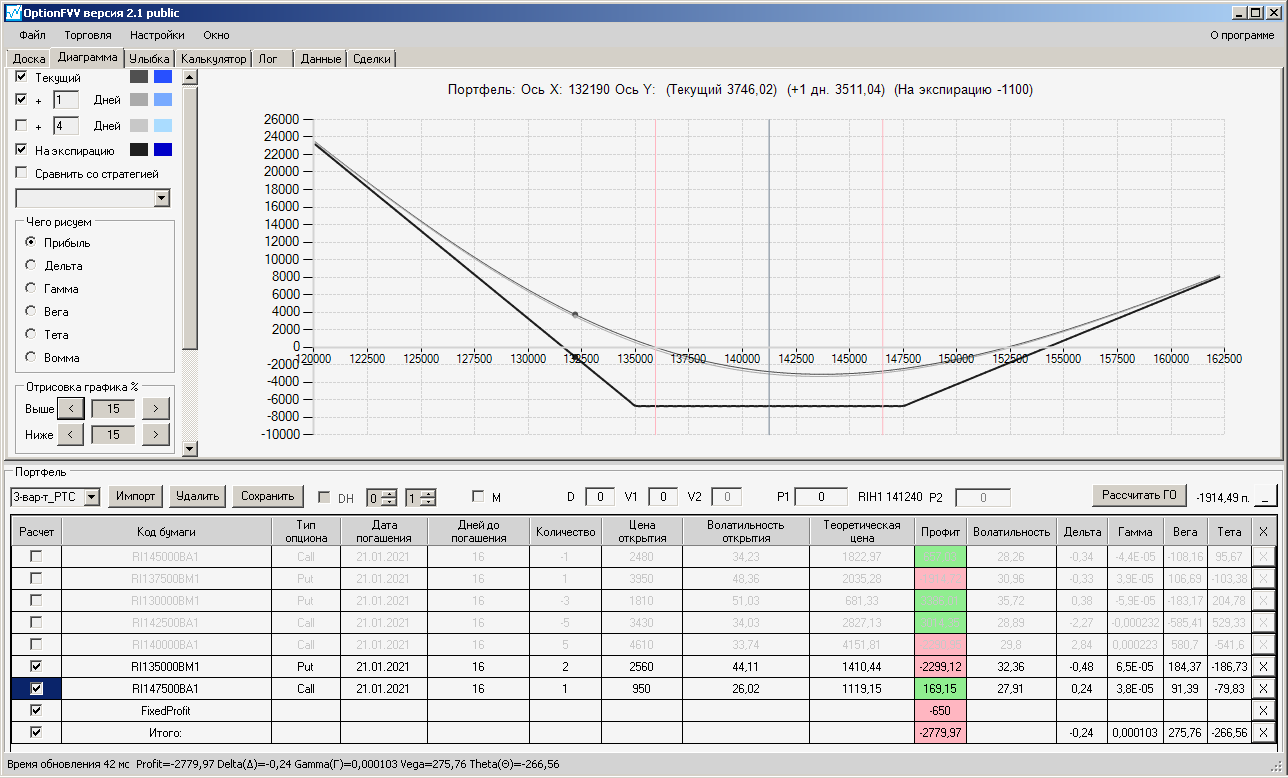This screenshot has height=778, width=1288.
Task: Switch to the Калькулятор tab
Action: (x=213, y=59)
